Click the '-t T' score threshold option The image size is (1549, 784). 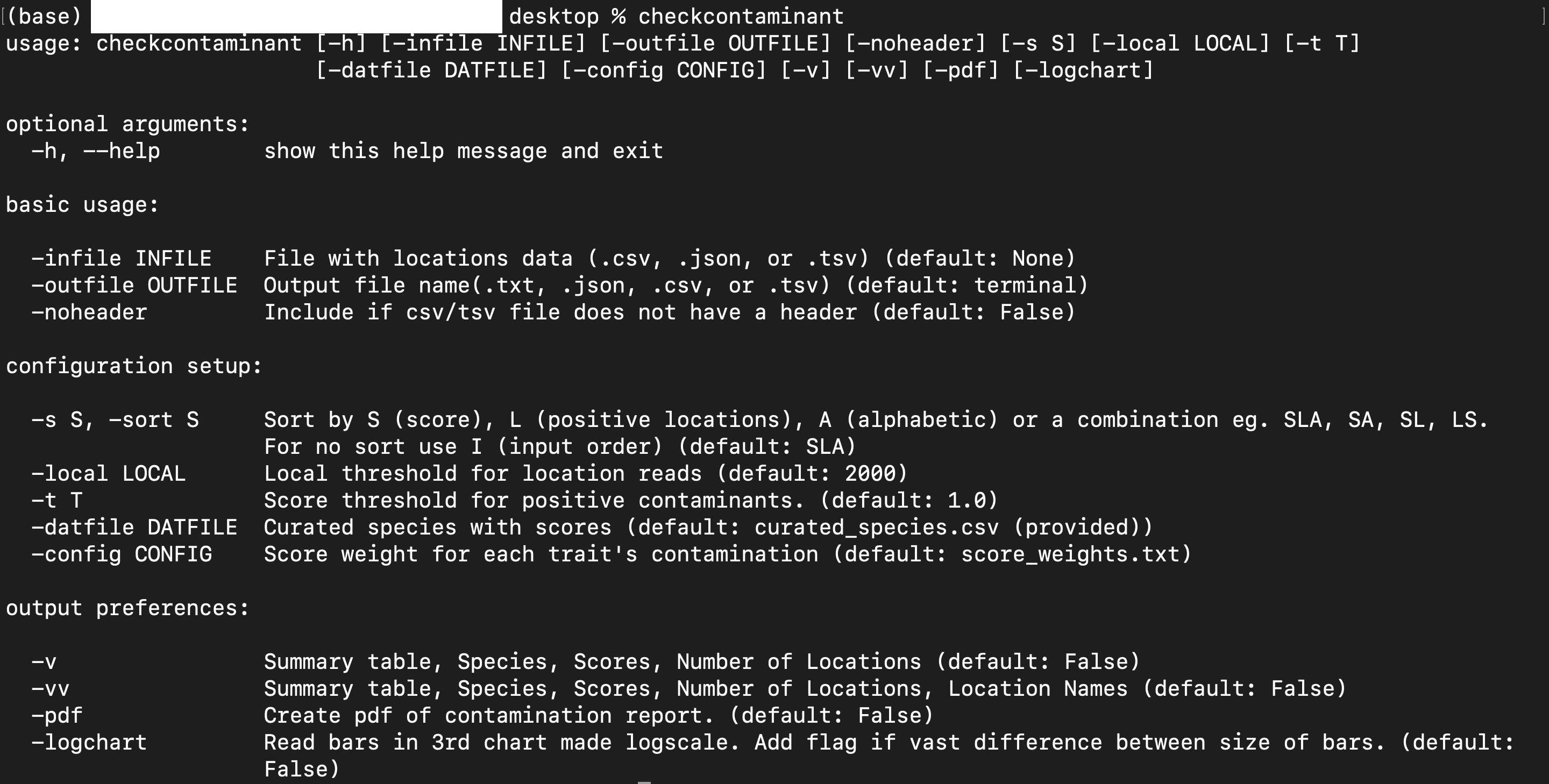pos(56,500)
